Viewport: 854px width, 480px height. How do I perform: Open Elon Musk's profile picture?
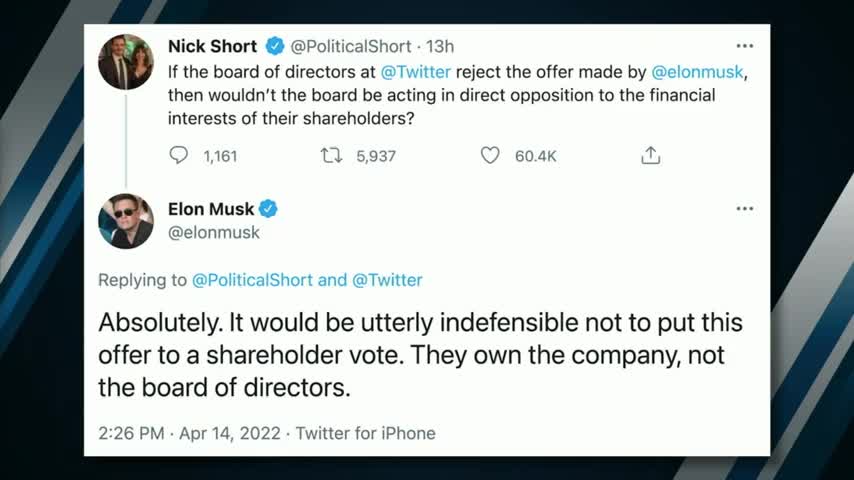(126, 221)
